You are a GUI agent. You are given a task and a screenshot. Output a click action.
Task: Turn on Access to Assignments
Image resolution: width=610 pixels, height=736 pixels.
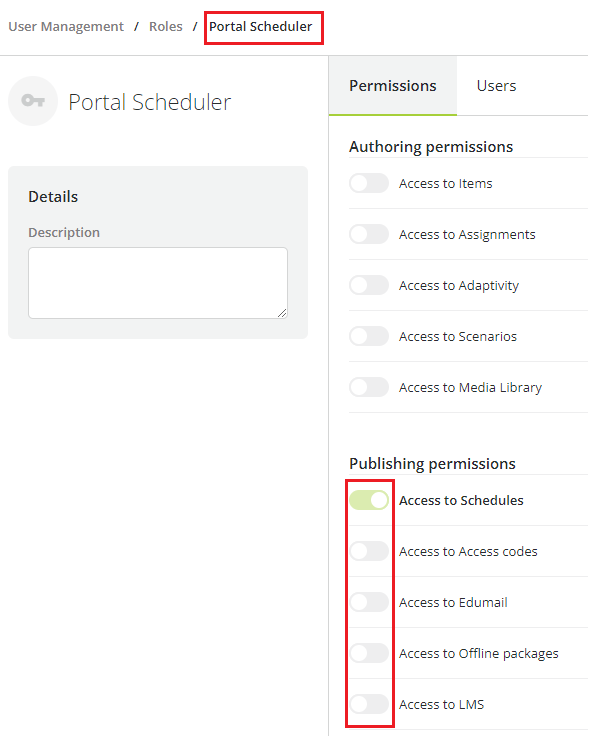click(369, 234)
